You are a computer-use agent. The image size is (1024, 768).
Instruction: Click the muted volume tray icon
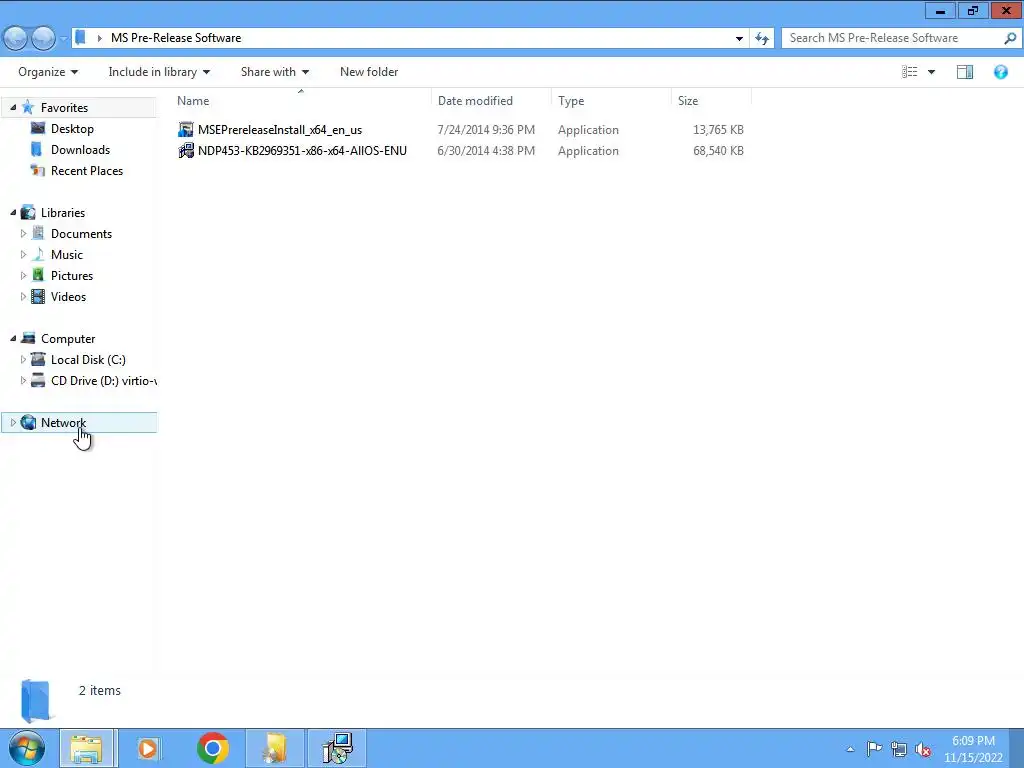point(922,750)
